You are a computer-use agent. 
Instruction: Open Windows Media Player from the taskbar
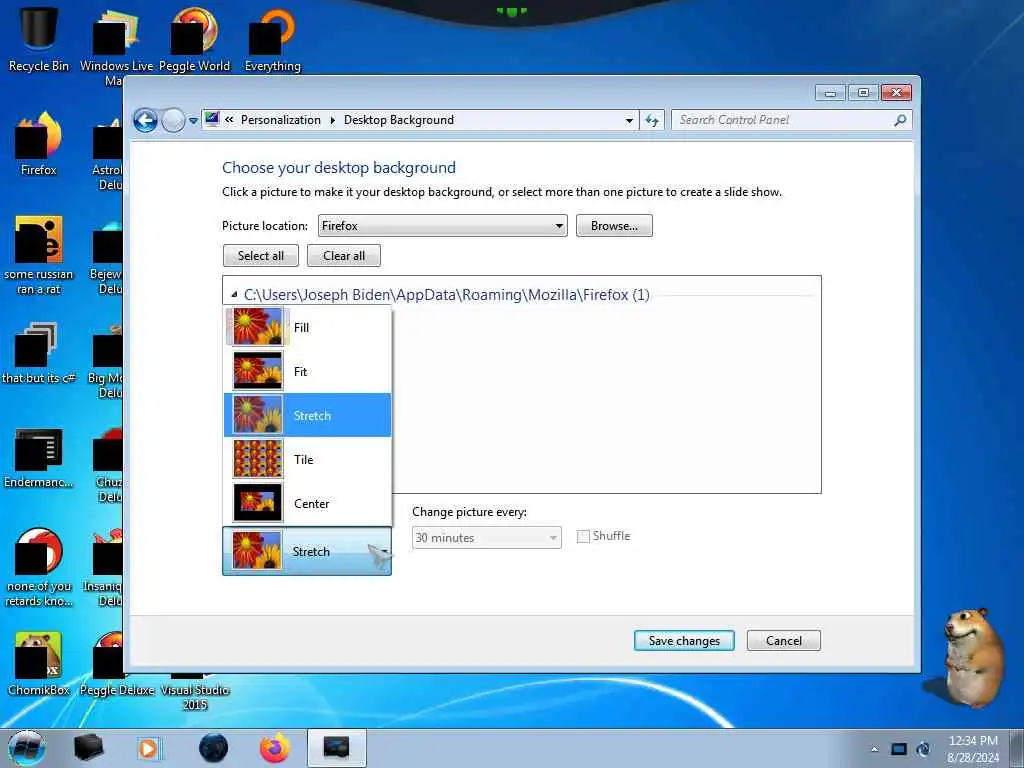pos(149,748)
